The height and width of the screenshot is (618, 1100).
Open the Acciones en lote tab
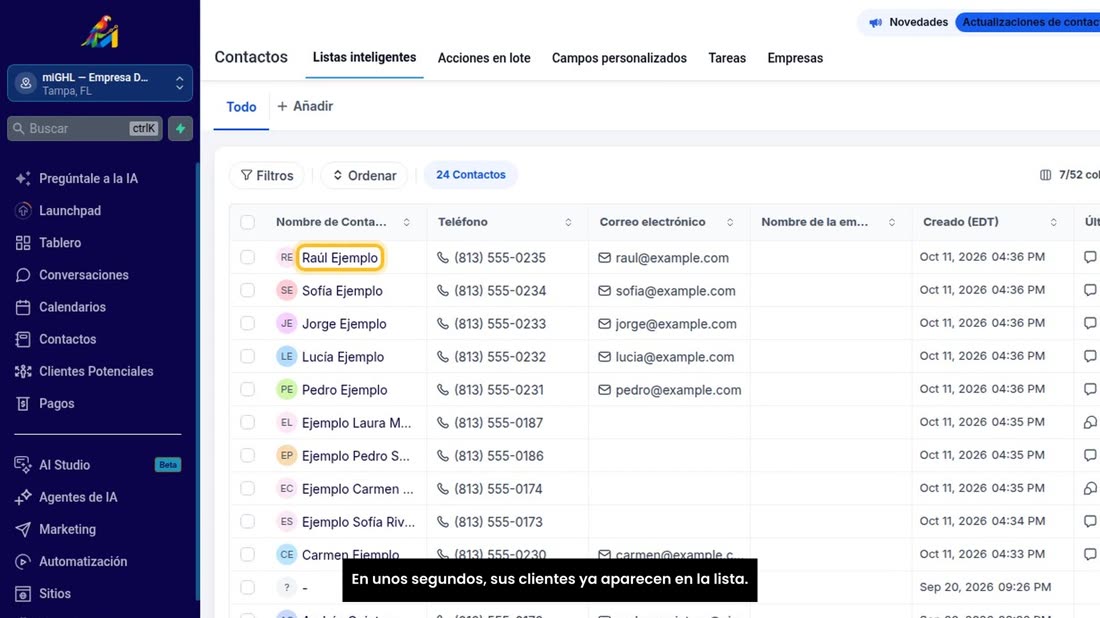(484, 58)
